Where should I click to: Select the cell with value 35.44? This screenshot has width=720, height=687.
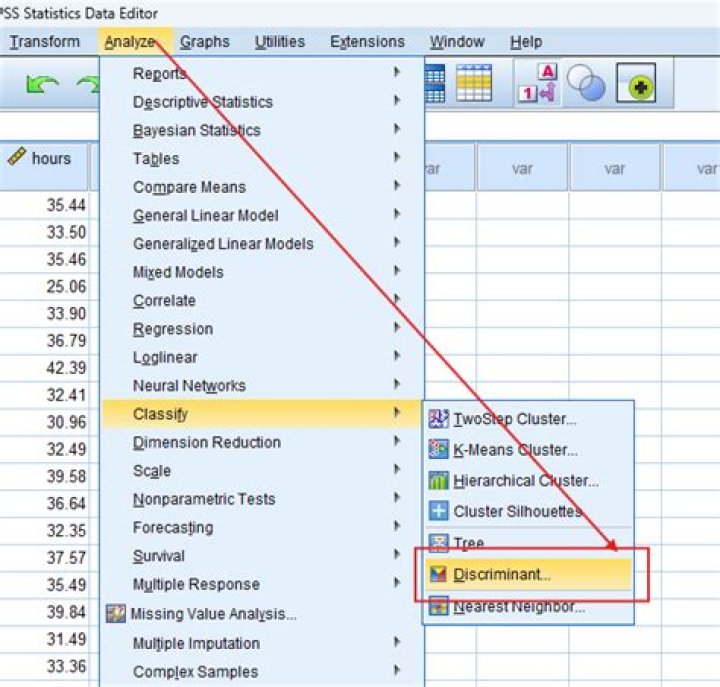pyautogui.click(x=44, y=205)
